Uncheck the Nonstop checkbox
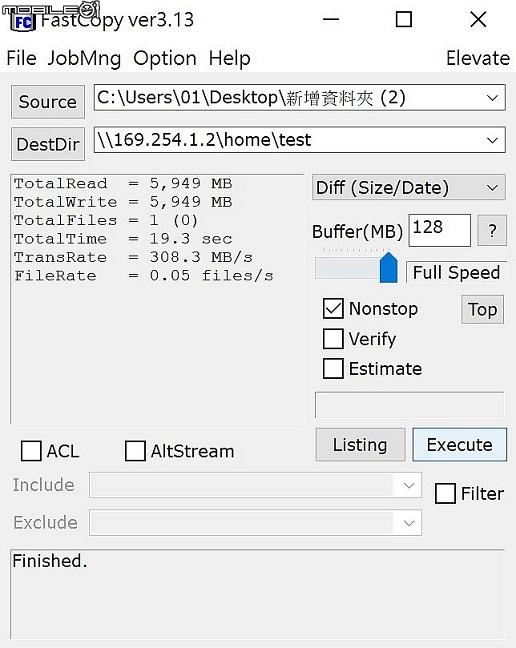Screen dimensions: 516x648 [333, 309]
